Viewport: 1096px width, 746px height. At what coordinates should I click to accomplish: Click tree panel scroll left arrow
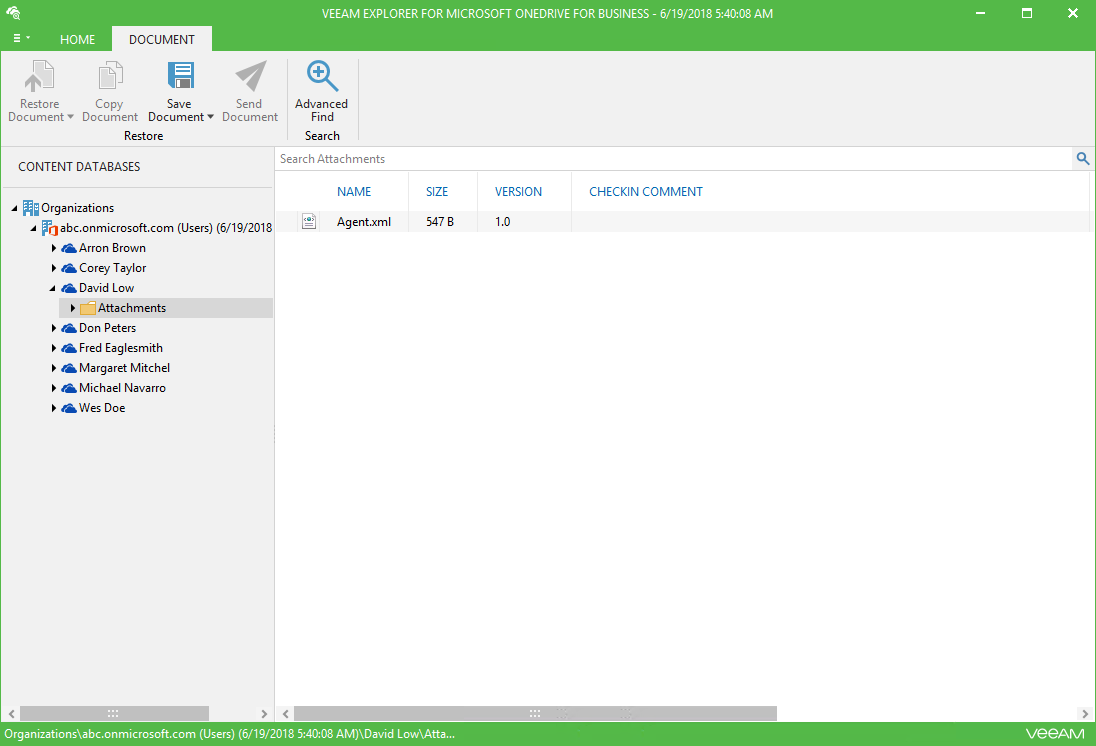(11, 714)
